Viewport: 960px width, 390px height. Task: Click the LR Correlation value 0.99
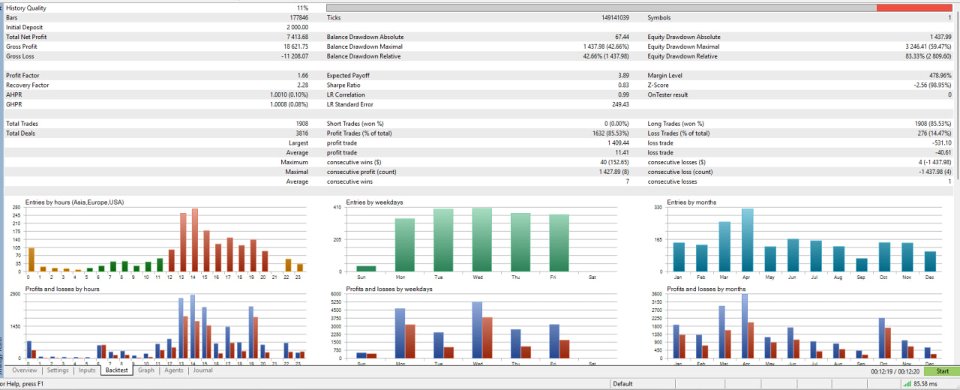[x=624, y=95]
